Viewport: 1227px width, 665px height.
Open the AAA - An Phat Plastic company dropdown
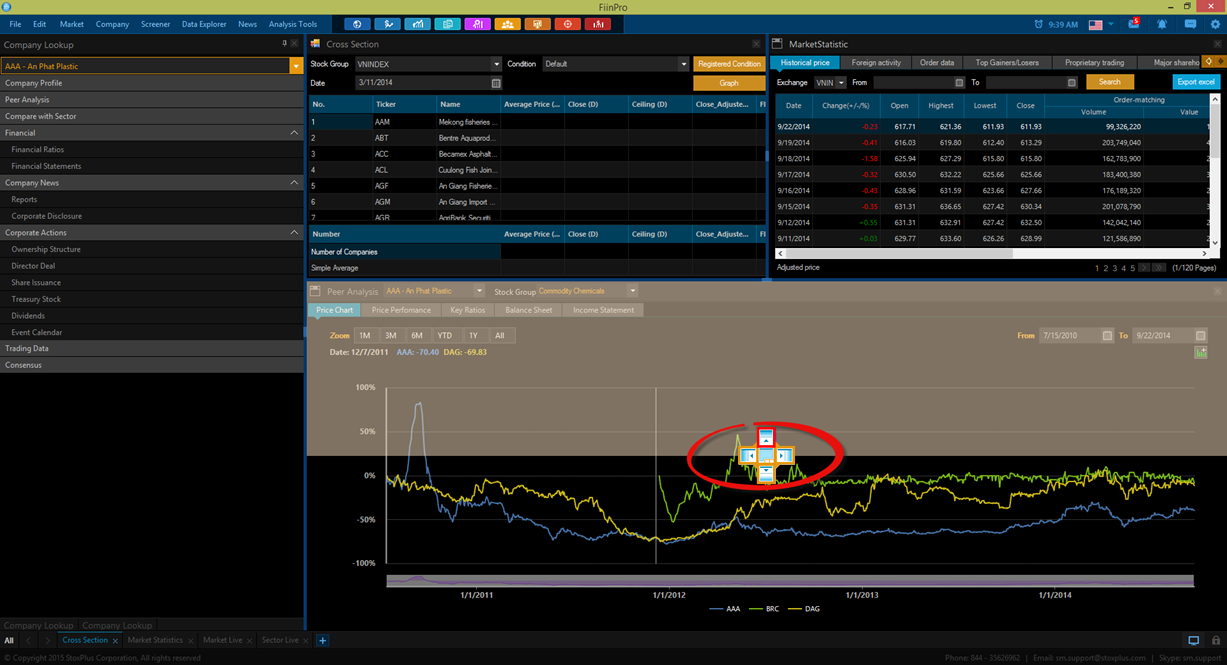click(295, 66)
